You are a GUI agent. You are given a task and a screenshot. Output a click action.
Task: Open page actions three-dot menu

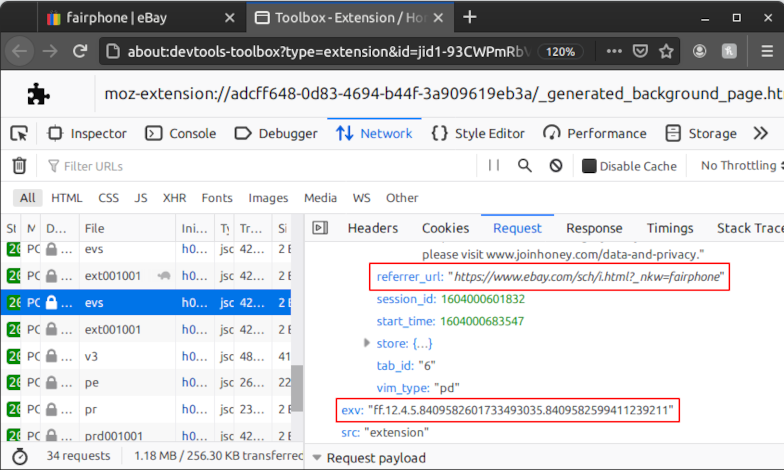pos(614,51)
